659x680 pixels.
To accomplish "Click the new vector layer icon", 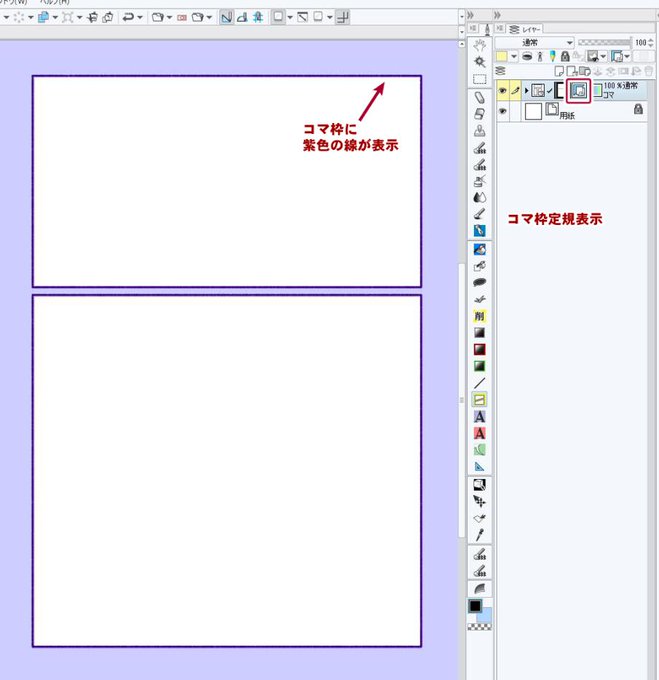I will click(572, 71).
